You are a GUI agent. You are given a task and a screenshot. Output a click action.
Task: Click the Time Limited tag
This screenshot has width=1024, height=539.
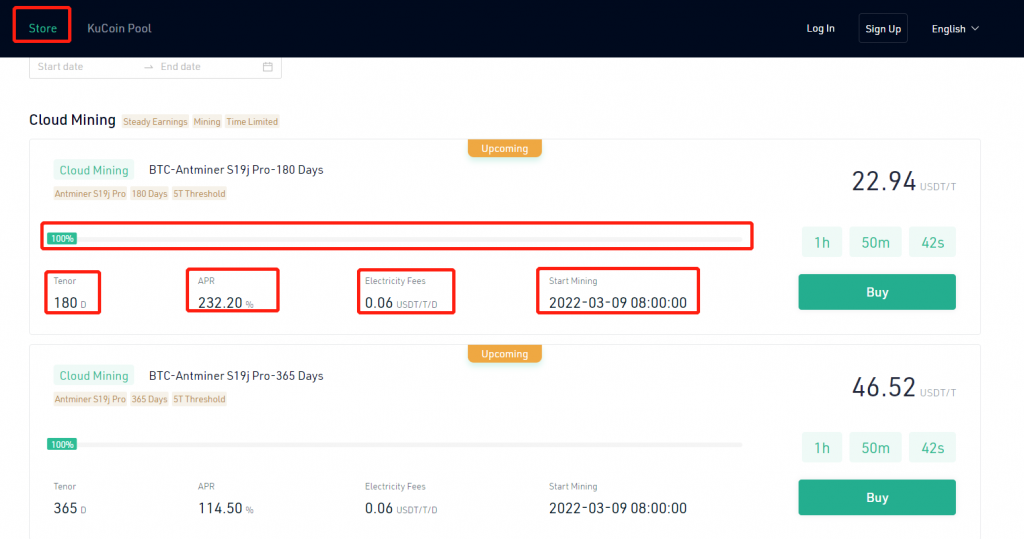[252, 122]
